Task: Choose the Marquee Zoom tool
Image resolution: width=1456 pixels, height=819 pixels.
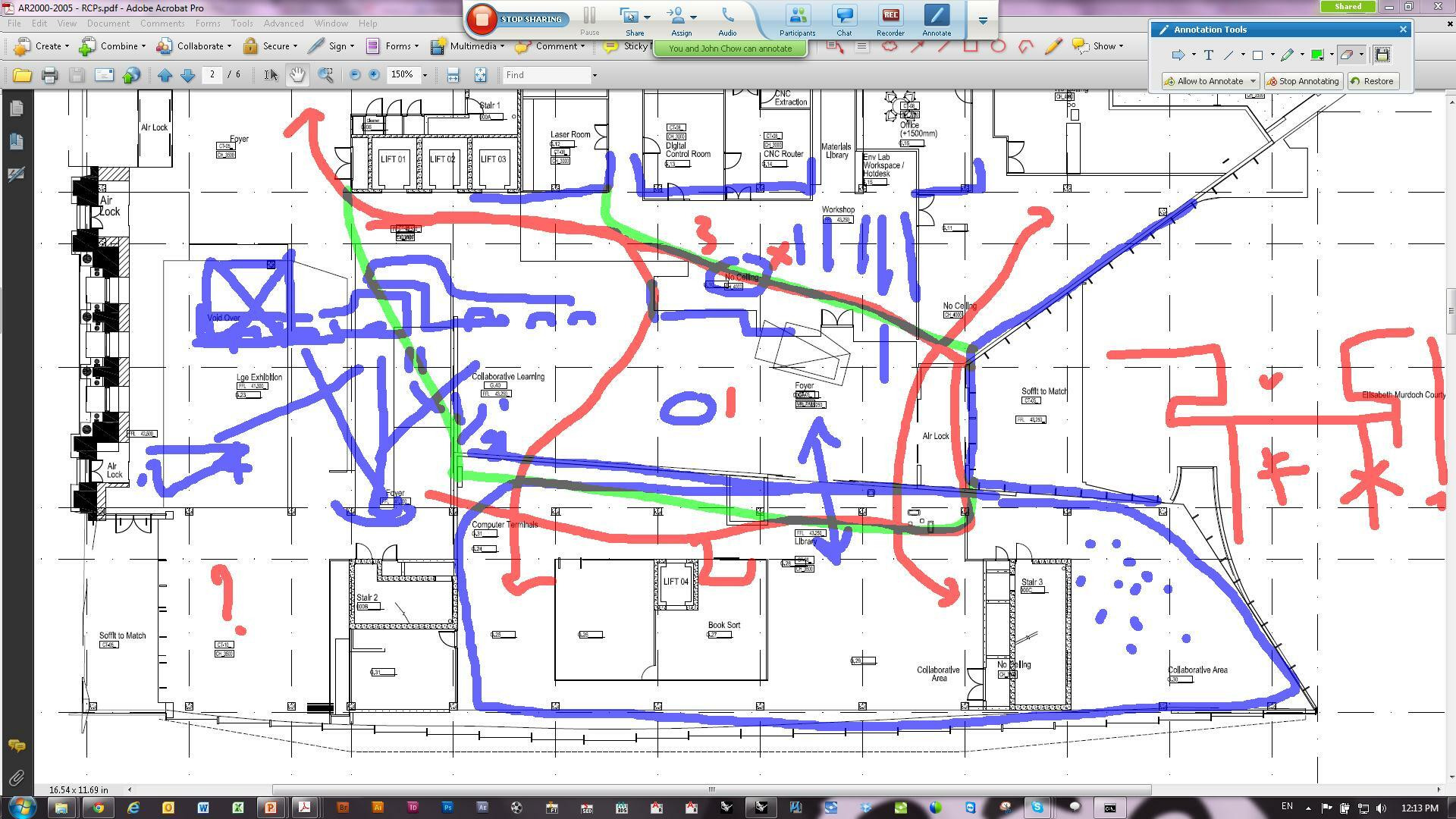Action: [325, 75]
